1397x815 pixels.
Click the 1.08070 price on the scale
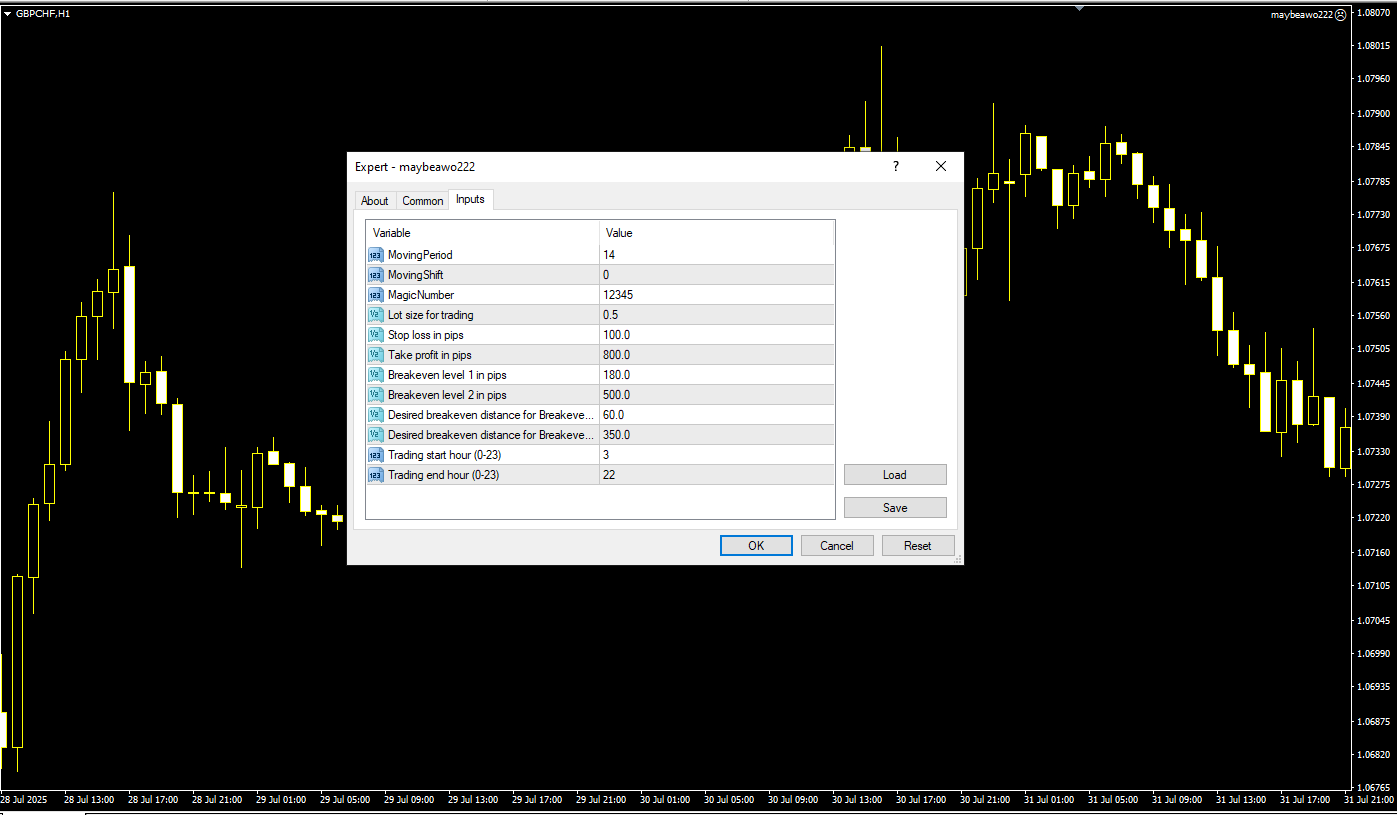click(1373, 12)
